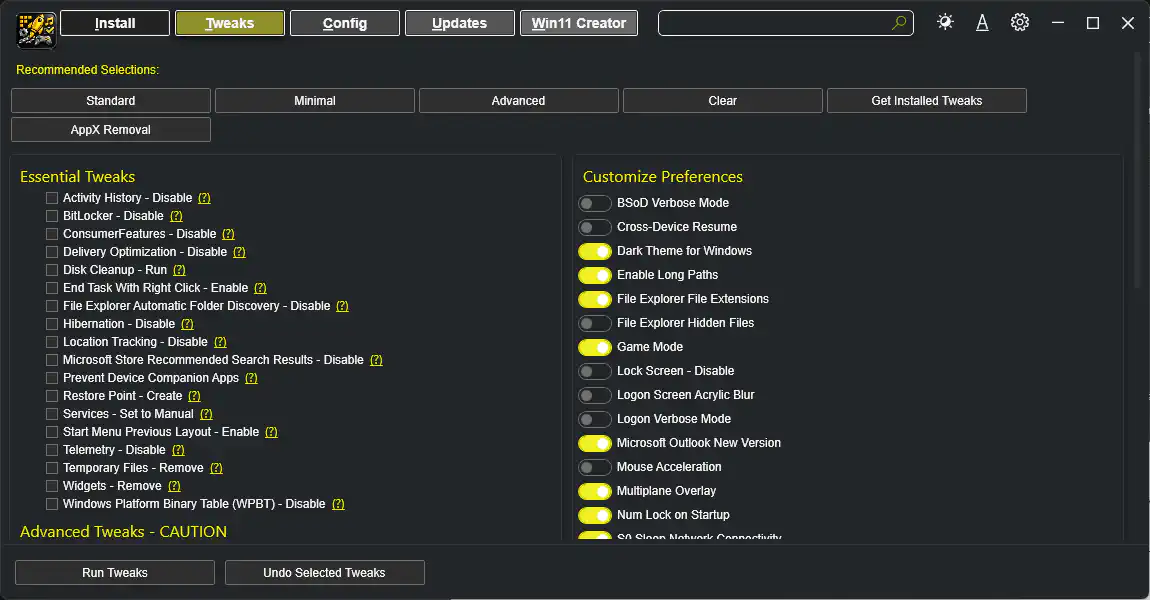Select the Tweaks tab

(x=230, y=23)
